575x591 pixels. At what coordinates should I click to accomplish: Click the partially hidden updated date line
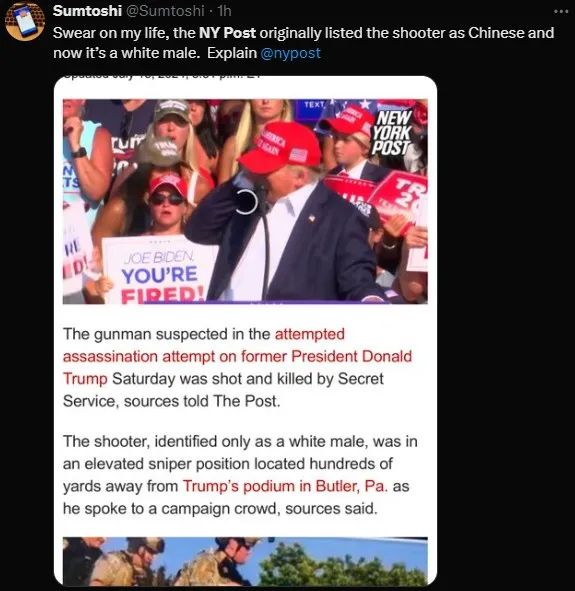click(162, 77)
